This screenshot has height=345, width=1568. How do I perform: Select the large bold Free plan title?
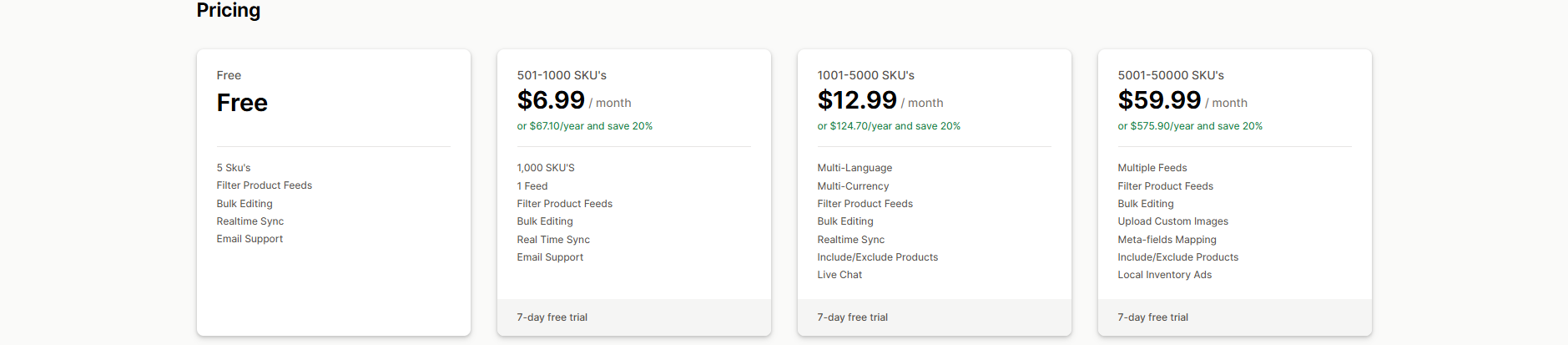point(242,103)
